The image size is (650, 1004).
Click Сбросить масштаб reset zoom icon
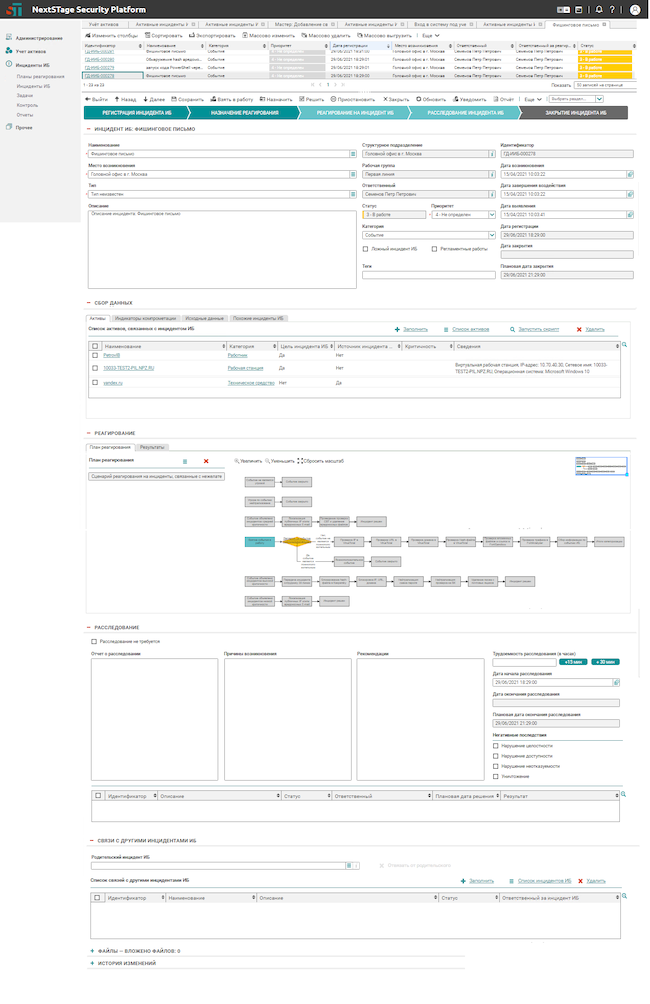(x=300, y=460)
